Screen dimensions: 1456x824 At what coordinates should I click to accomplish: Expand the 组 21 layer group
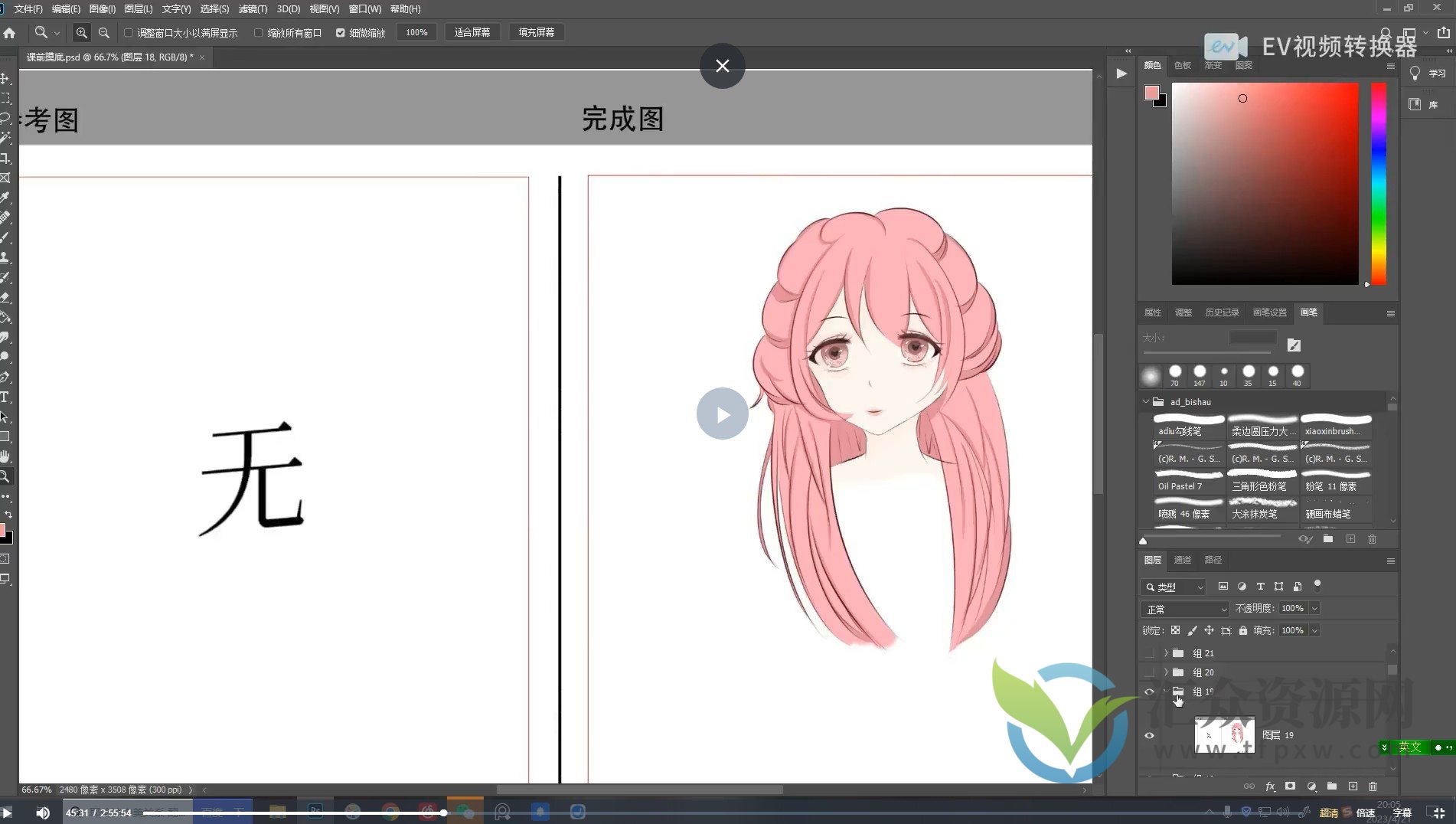pos(1165,653)
